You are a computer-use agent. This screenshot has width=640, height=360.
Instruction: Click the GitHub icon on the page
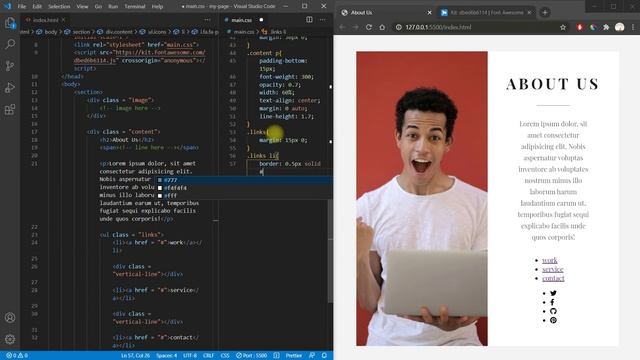coord(553,311)
